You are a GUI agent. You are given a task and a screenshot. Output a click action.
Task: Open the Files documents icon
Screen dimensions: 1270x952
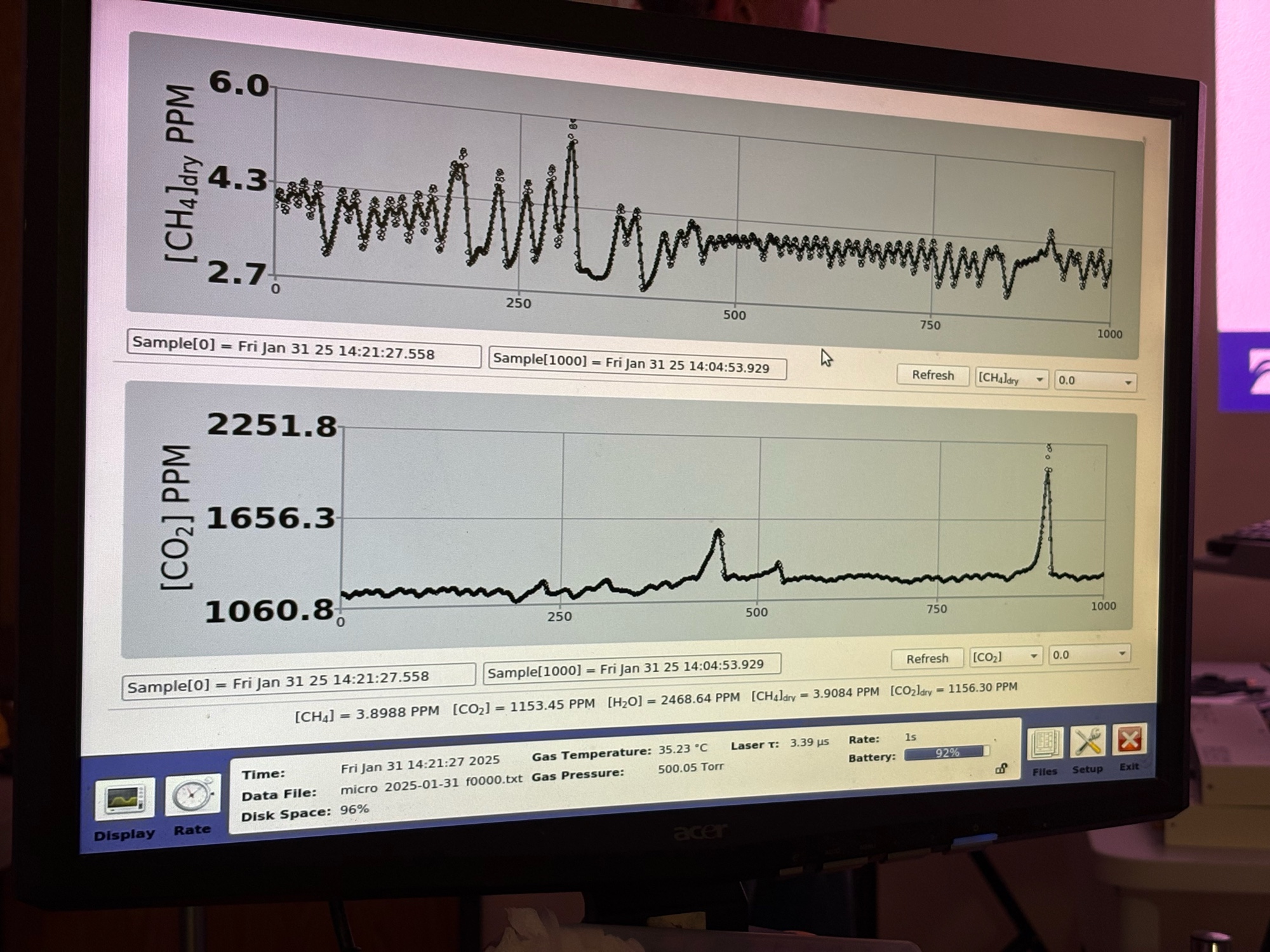click(1045, 744)
